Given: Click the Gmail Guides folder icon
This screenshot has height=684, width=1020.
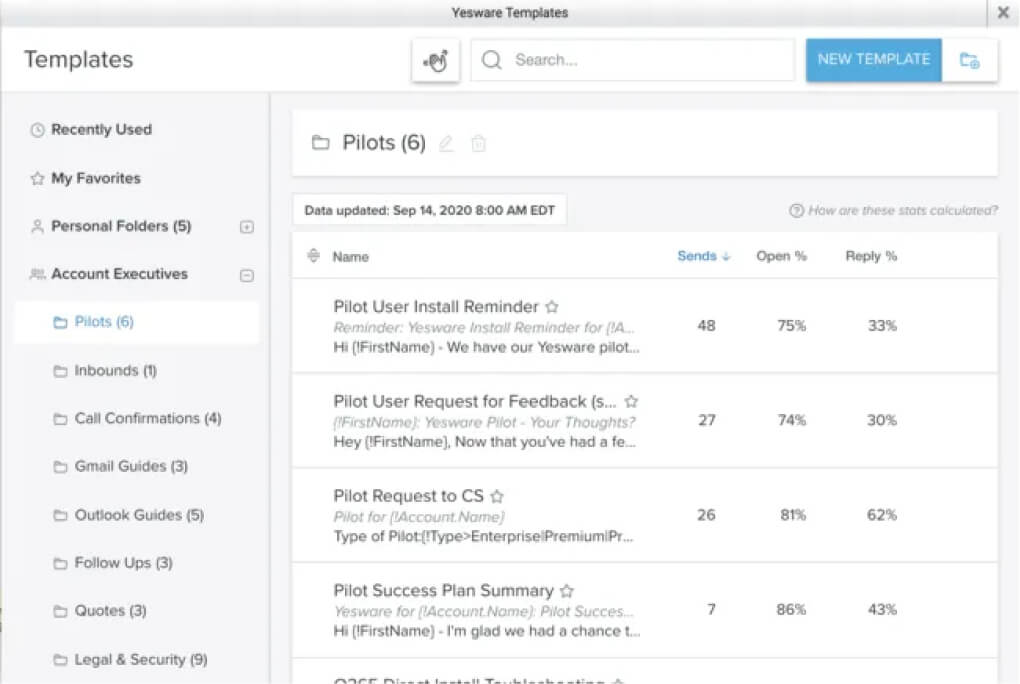Looking at the screenshot, I should (x=60, y=467).
